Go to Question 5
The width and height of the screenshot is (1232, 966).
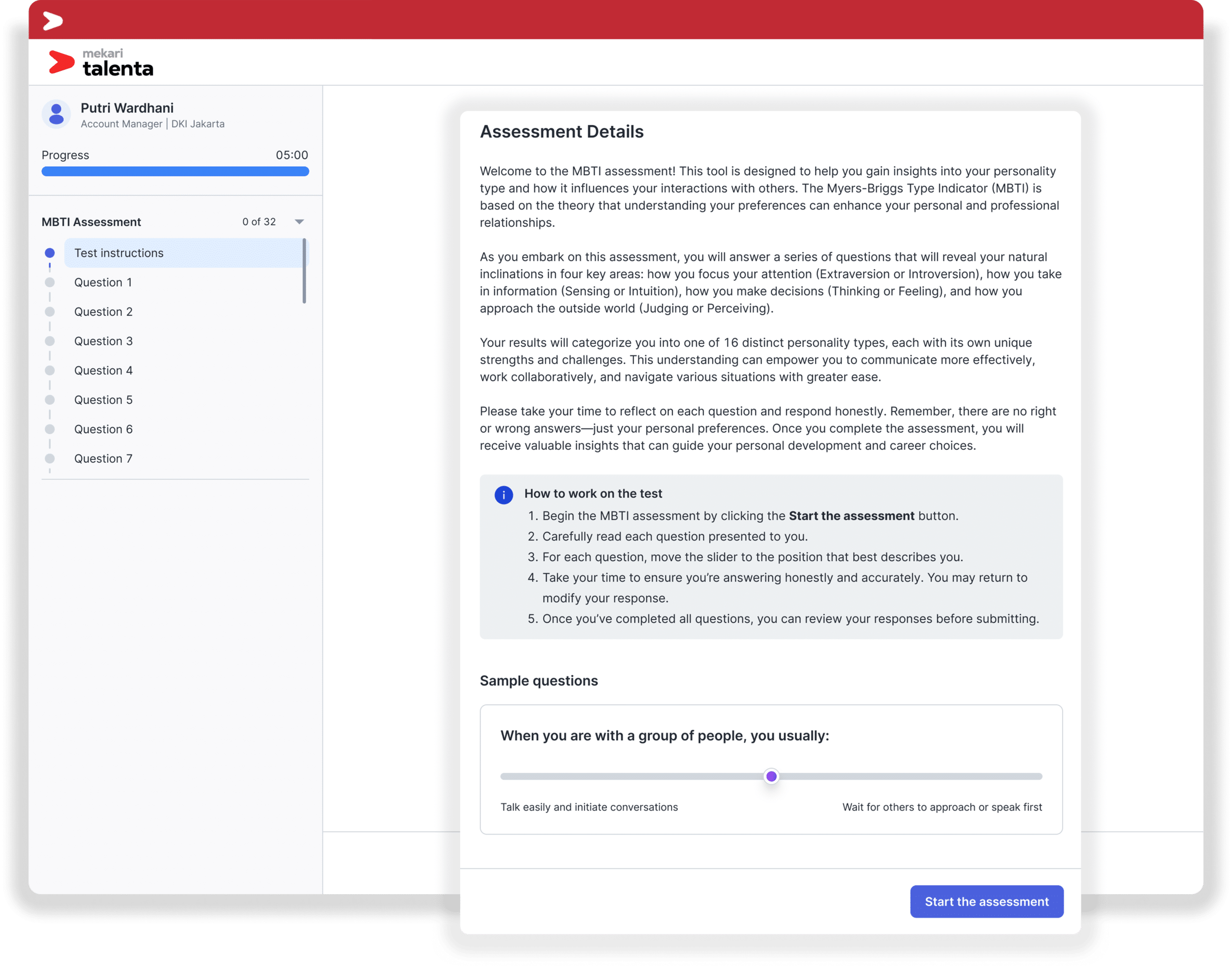103,400
